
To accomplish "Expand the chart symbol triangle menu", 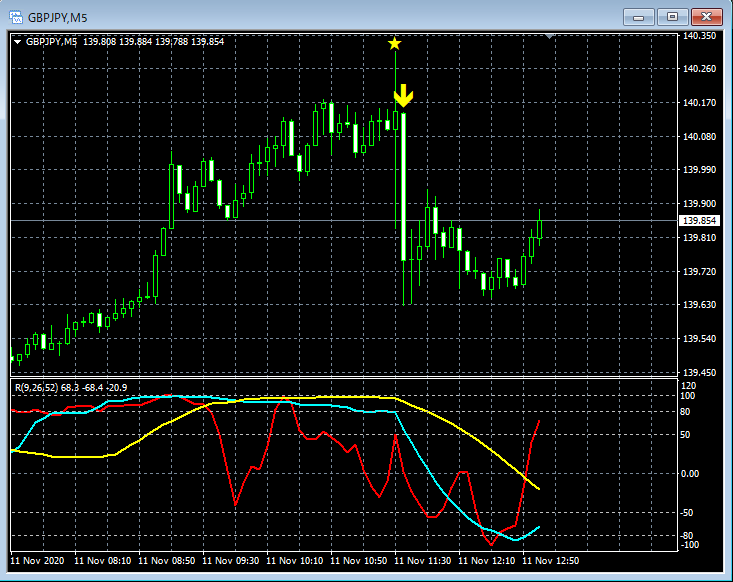I will 18,42.
